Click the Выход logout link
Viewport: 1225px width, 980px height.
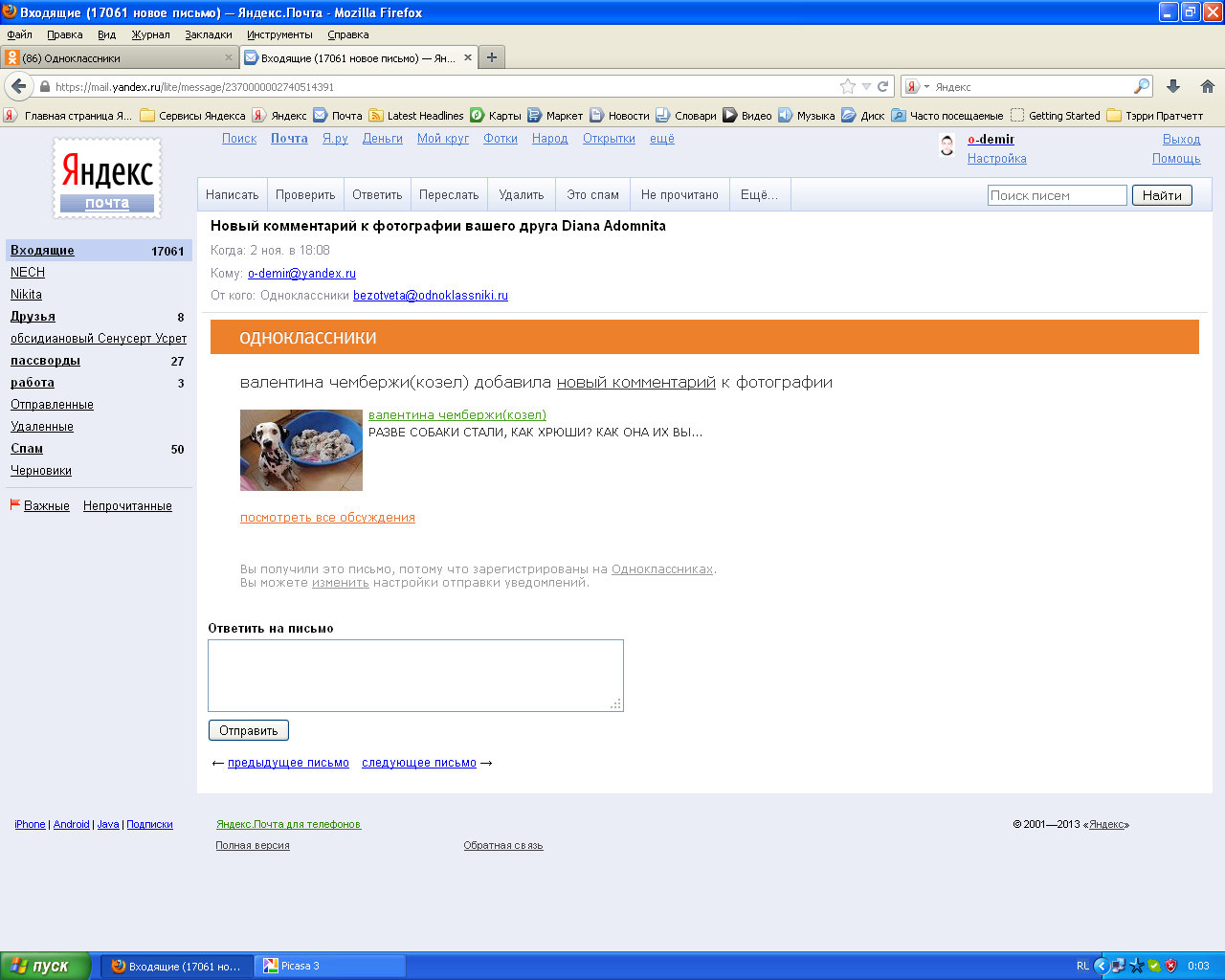tap(1181, 139)
